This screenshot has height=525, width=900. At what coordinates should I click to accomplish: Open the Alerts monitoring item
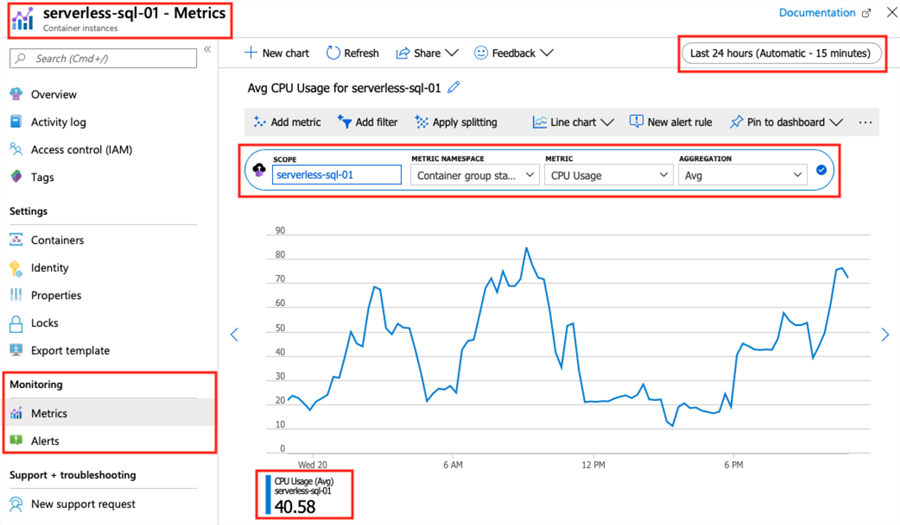[x=45, y=441]
